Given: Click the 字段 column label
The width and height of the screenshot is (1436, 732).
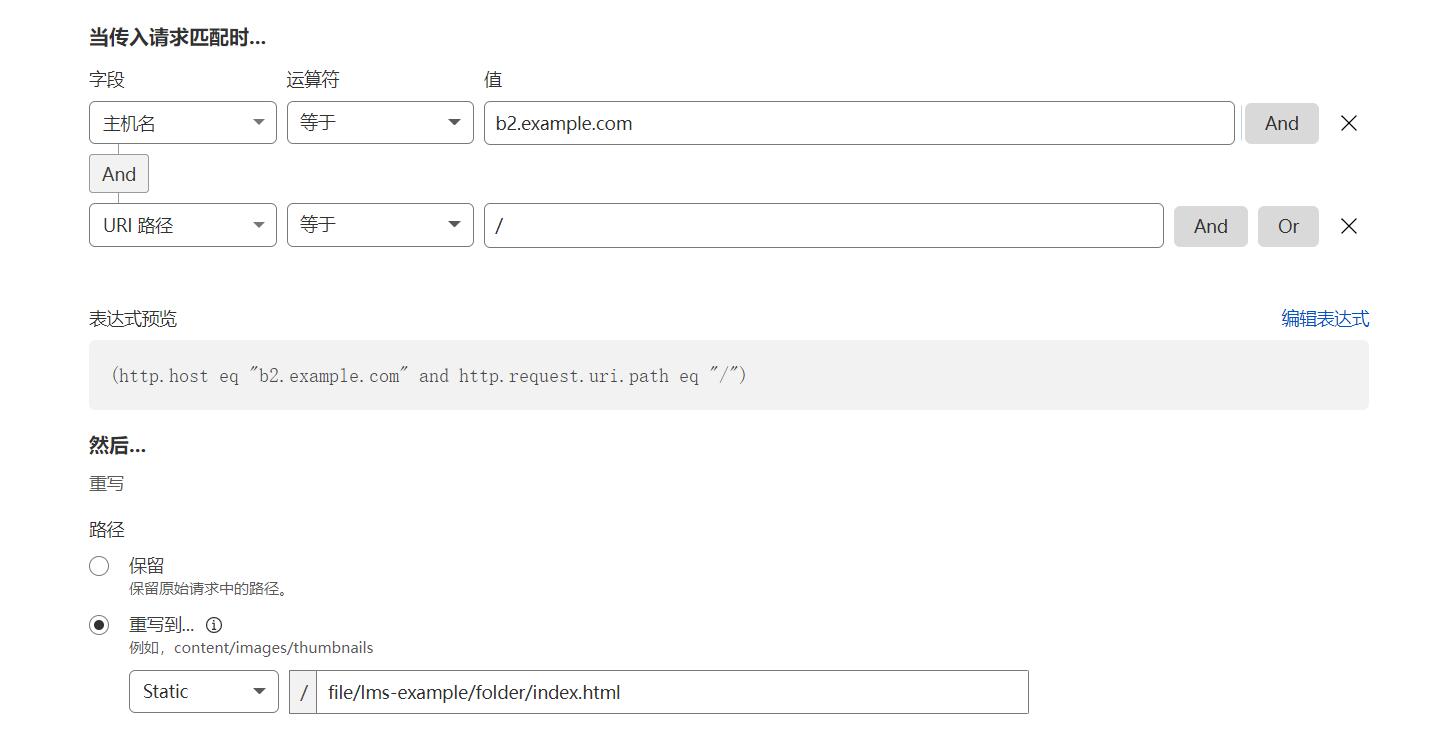Looking at the screenshot, I should 107,80.
